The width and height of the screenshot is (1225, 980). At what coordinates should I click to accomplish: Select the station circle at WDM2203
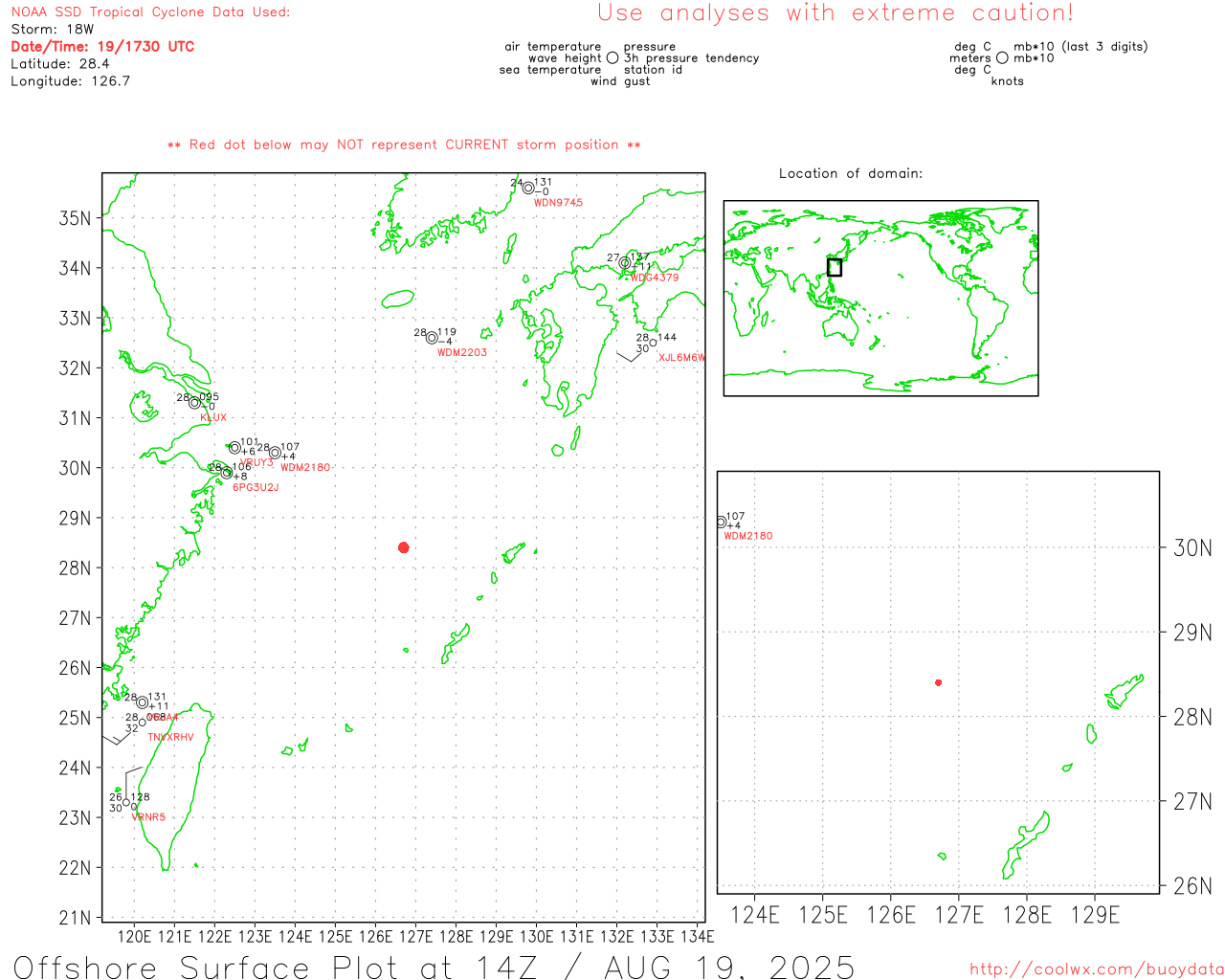(x=432, y=338)
